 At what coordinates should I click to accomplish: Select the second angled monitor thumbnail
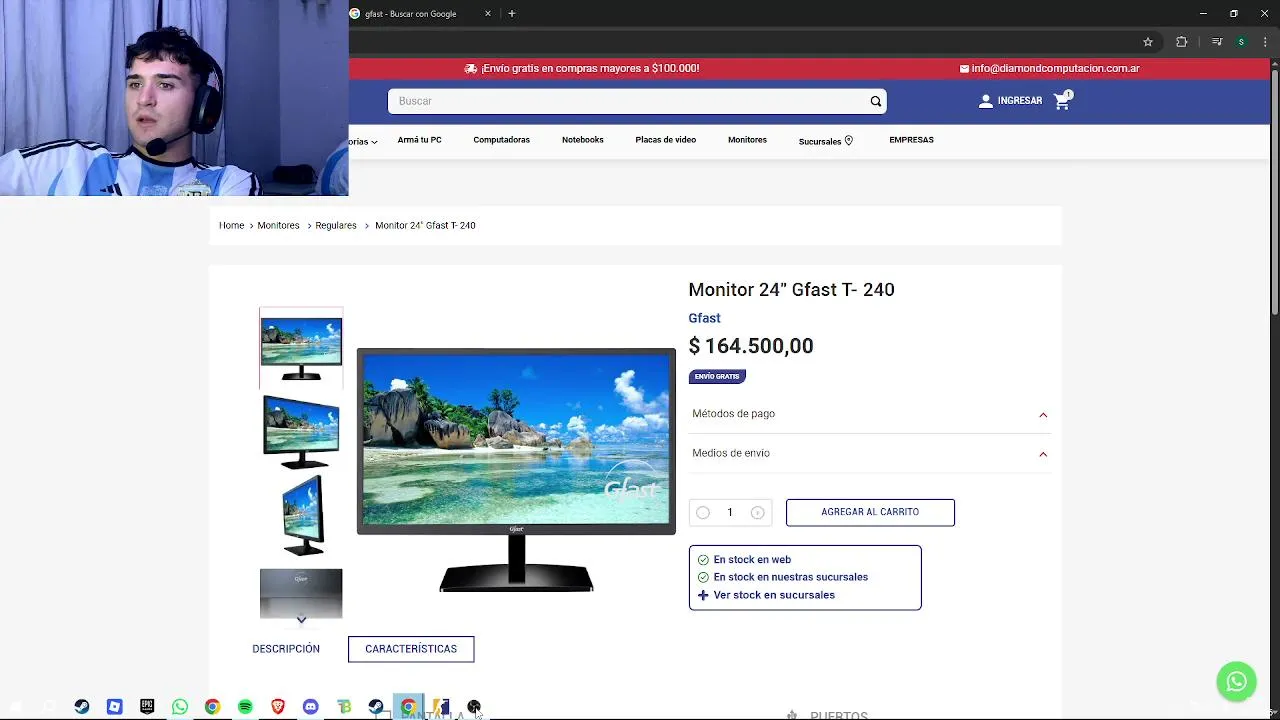301,431
